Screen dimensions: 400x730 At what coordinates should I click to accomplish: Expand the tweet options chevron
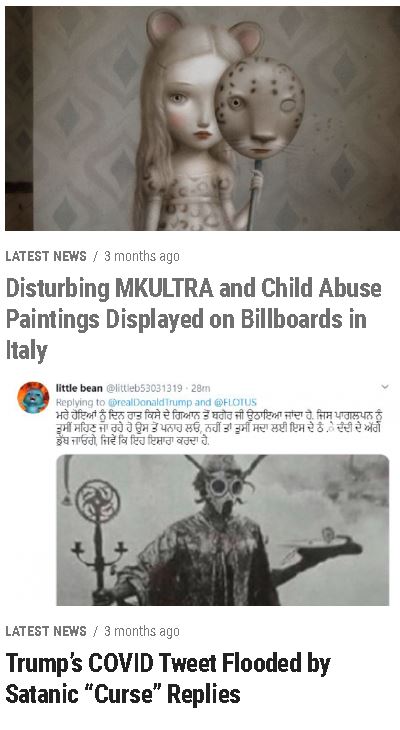(385, 387)
